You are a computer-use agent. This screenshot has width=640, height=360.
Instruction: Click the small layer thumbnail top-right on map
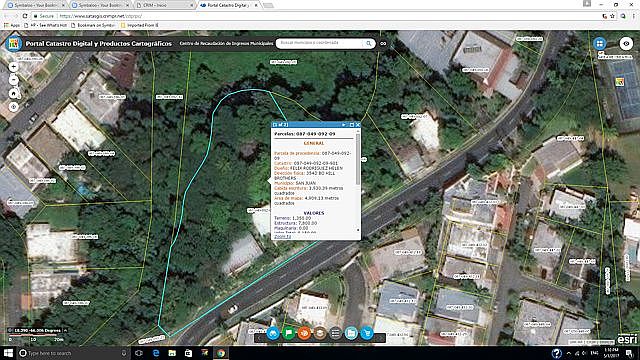pyautogui.click(x=620, y=82)
